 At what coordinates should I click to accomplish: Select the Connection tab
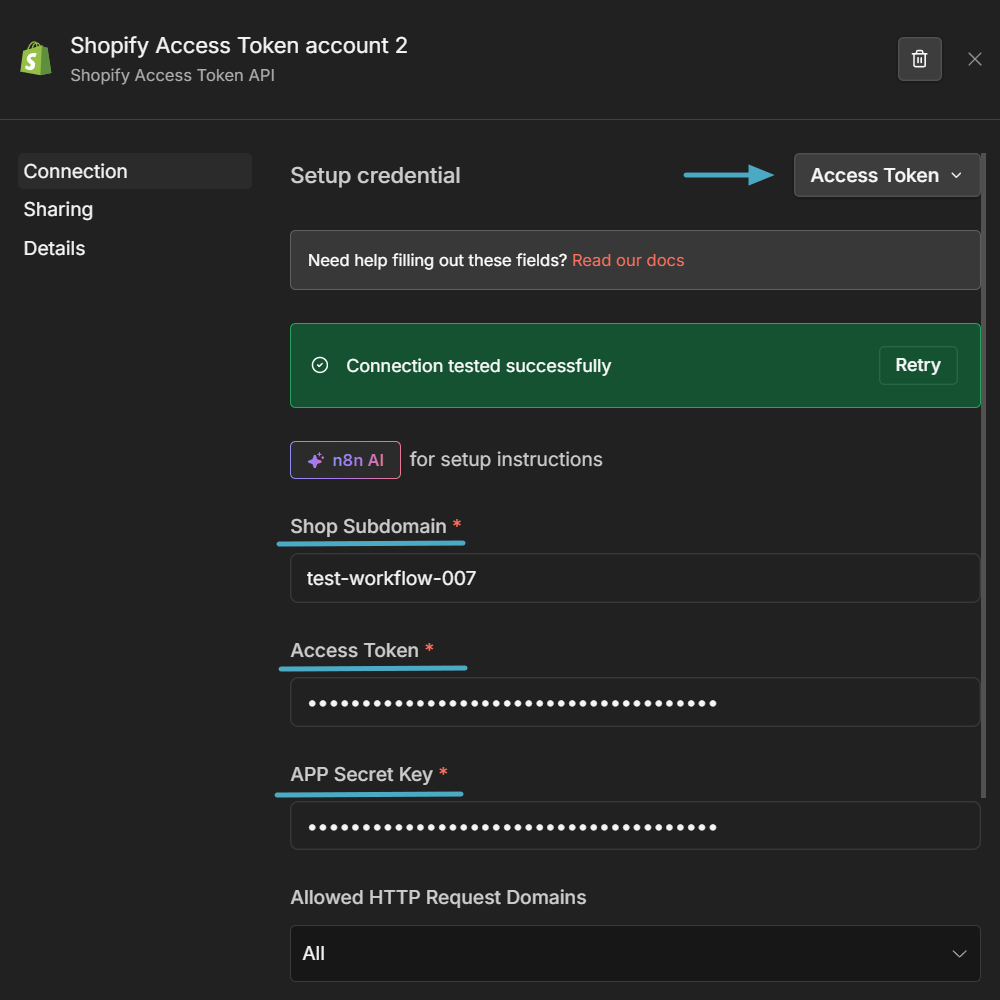pos(75,171)
